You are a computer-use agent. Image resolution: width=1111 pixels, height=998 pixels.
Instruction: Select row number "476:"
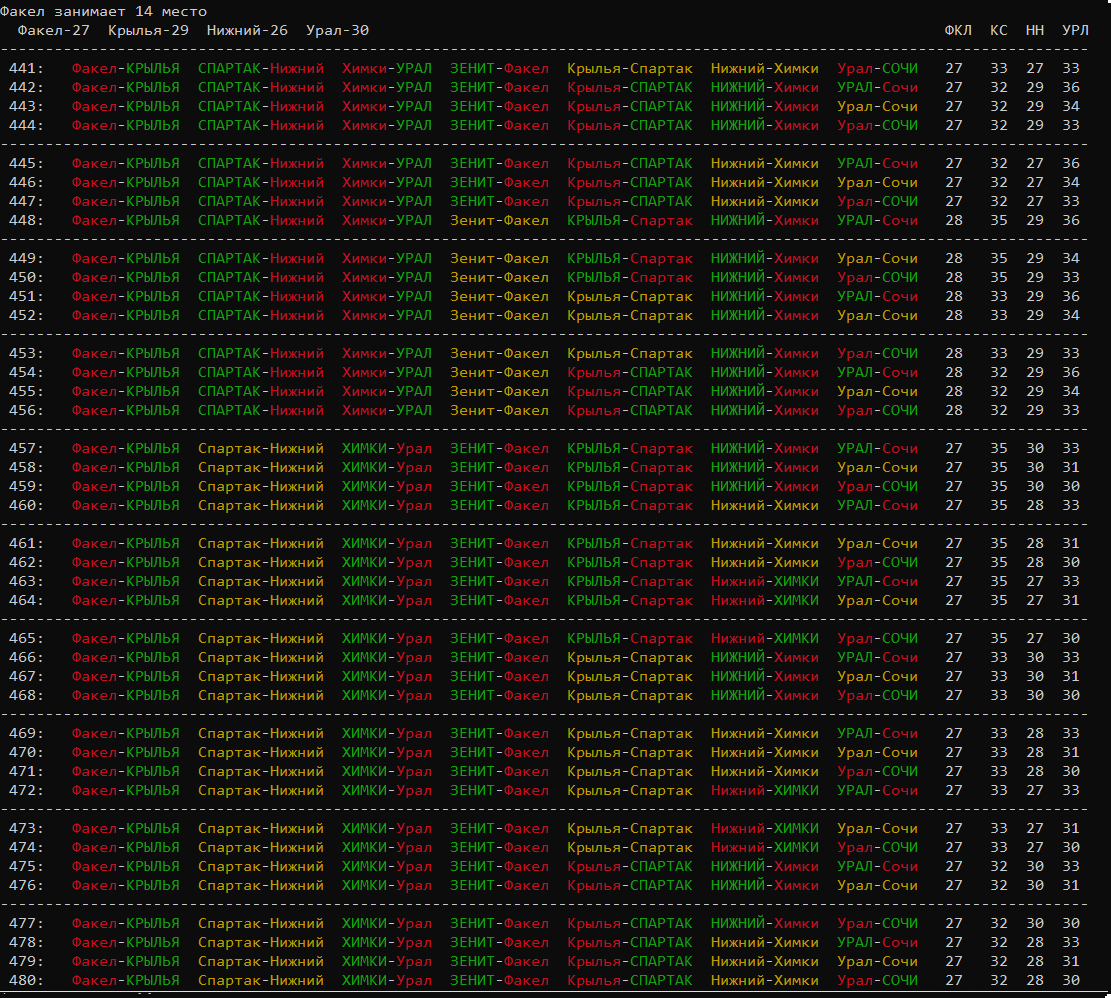[x=26, y=885]
